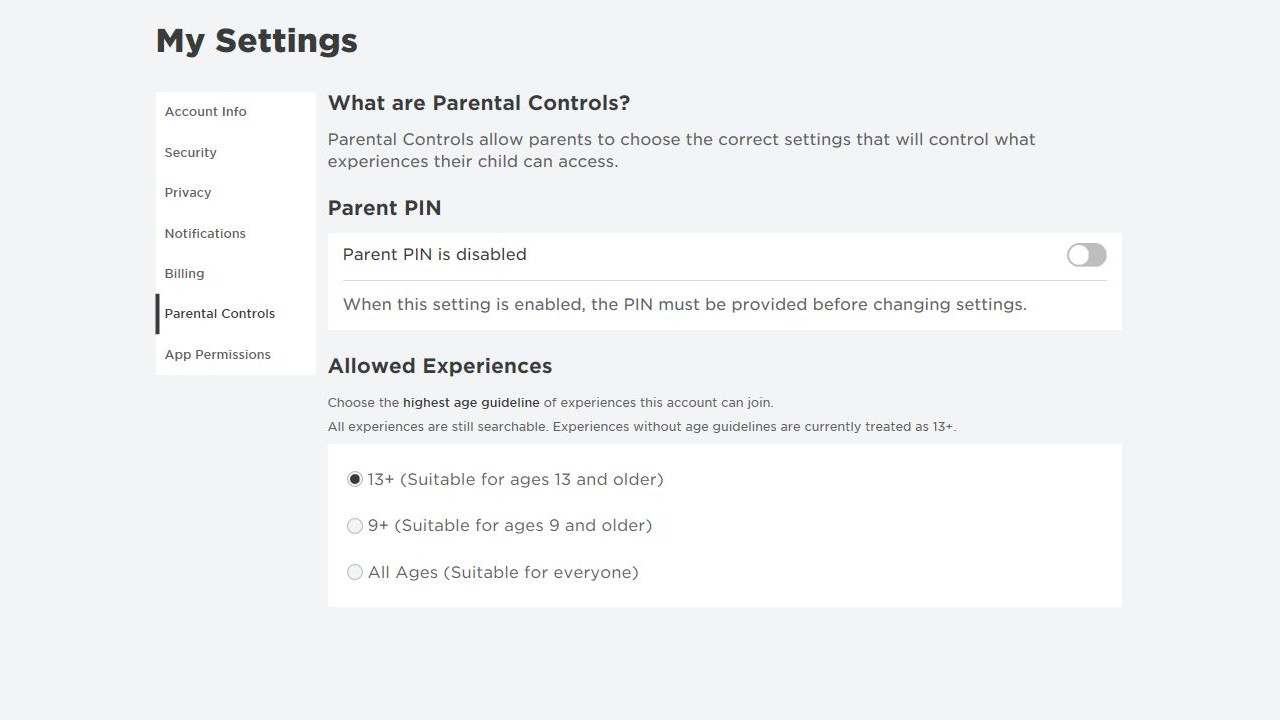1280x720 pixels.
Task: Open the App Permissions tab
Action: pyautogui.click(x=218, y=355)
